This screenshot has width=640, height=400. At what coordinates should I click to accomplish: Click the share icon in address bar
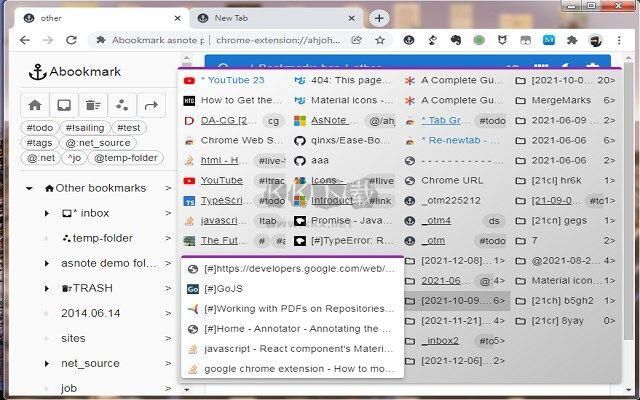point(356,40)
